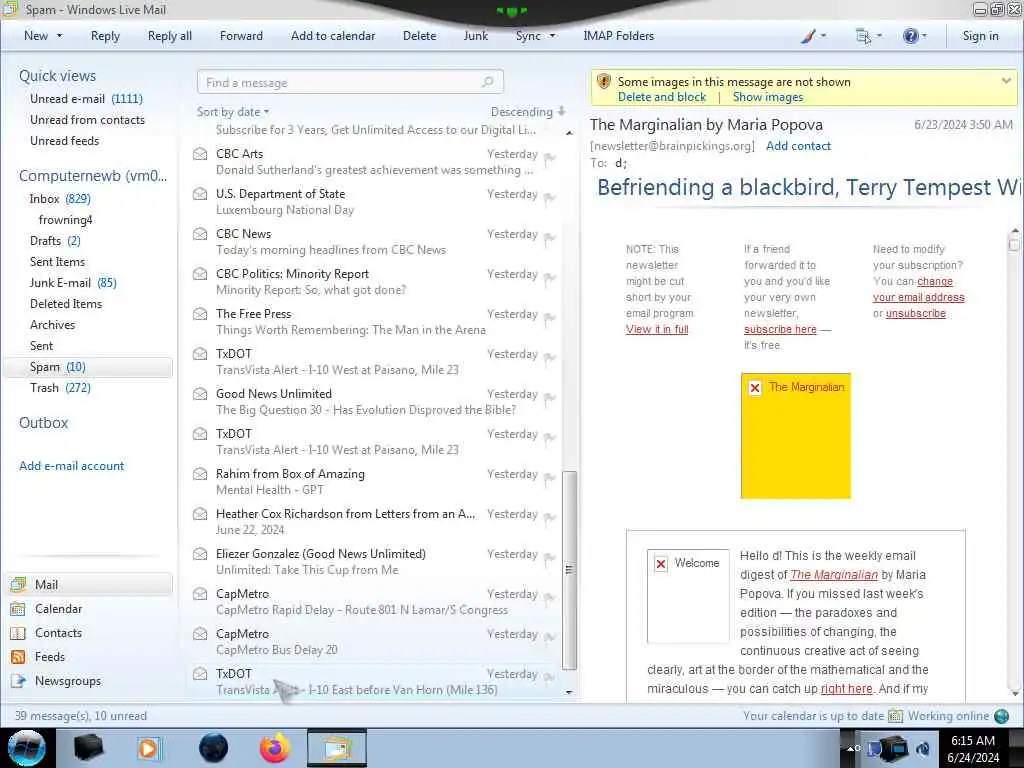Click the Find a message search field
The width and height of the screenshot is (1024, 768).
350,82
